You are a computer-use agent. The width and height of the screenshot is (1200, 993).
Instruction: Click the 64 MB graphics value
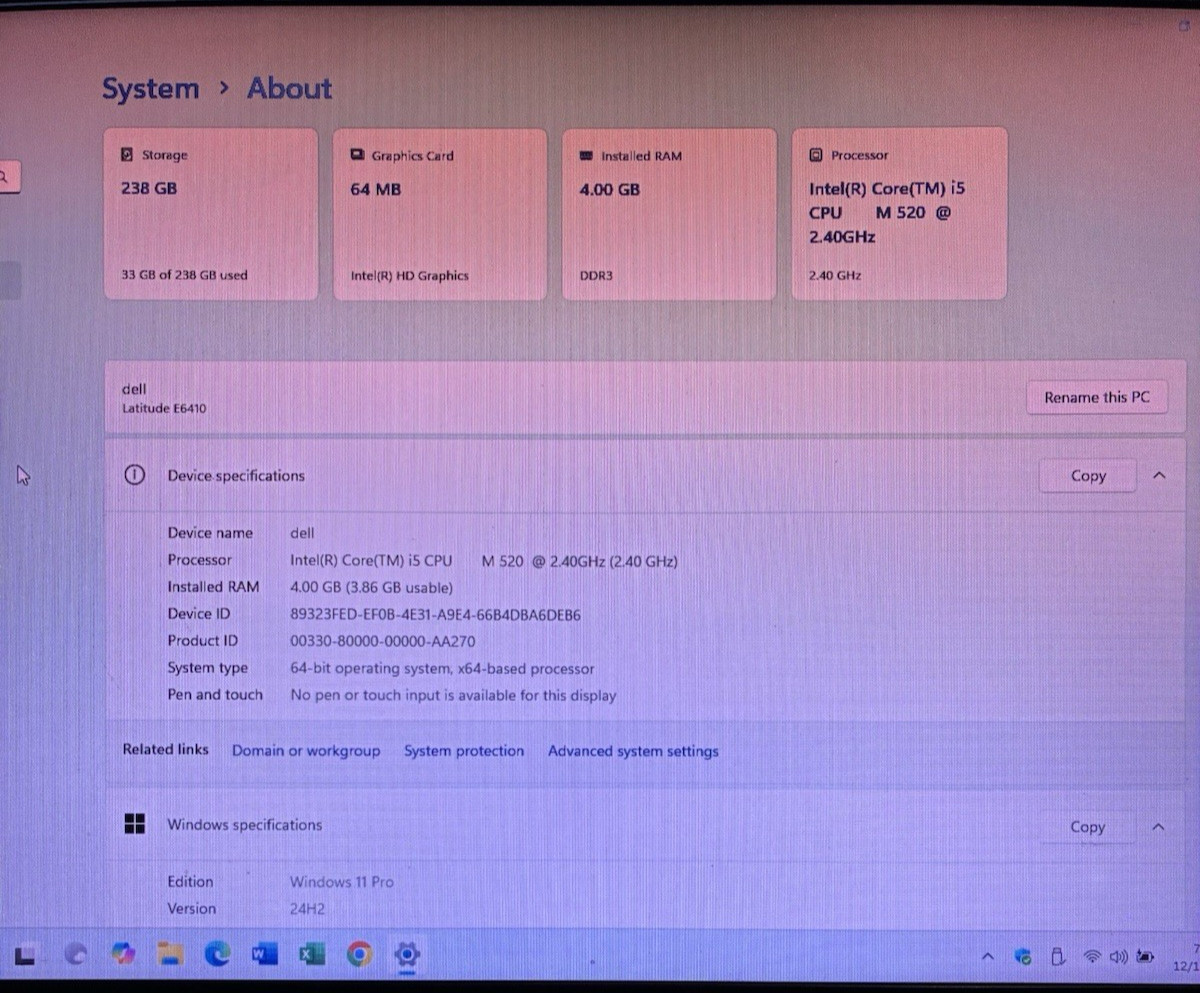tap(376, 189)
